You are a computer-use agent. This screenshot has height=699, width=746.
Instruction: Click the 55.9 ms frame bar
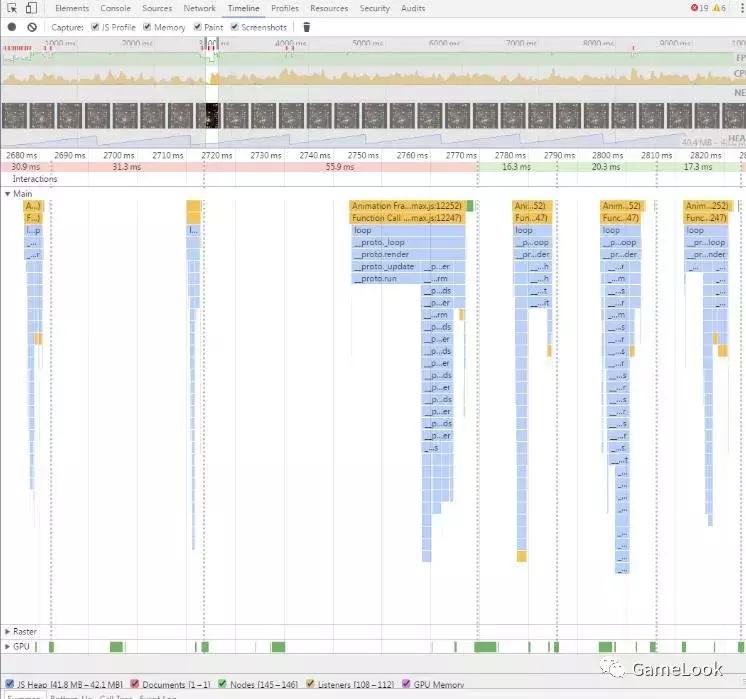(x=333, y=167)
